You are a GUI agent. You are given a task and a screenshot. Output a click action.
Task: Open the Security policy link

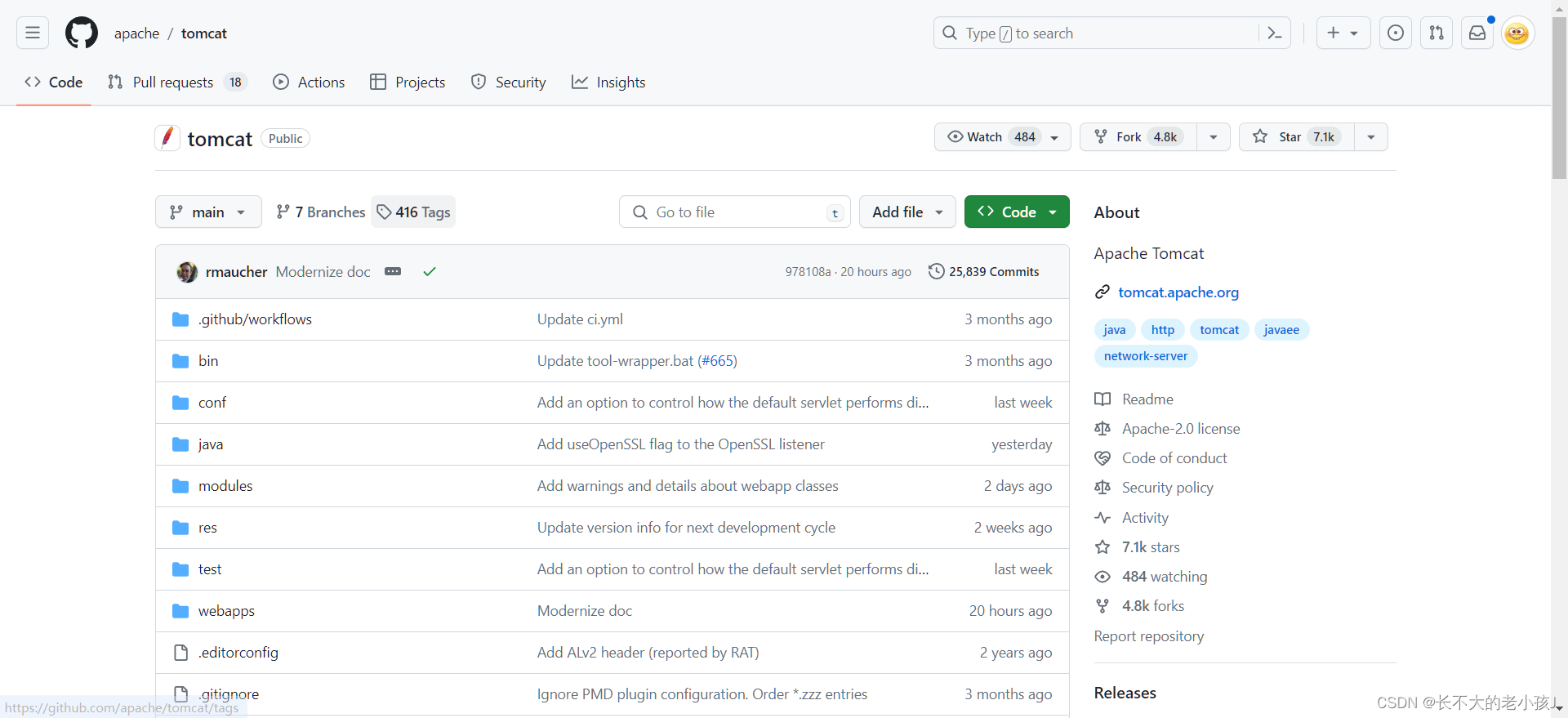pyautogui.click(x=1168, y=488)
